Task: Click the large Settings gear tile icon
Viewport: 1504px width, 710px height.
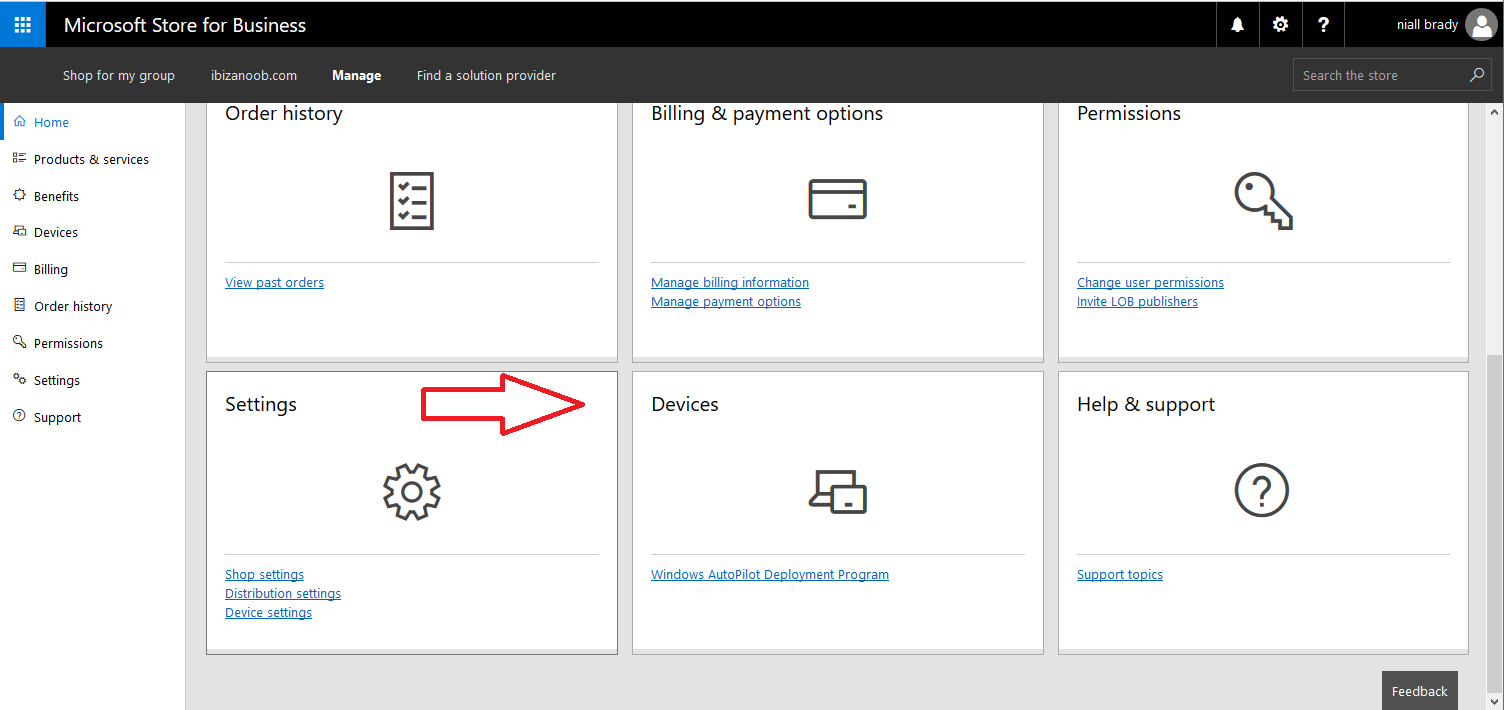Action: tap(411, 491)
